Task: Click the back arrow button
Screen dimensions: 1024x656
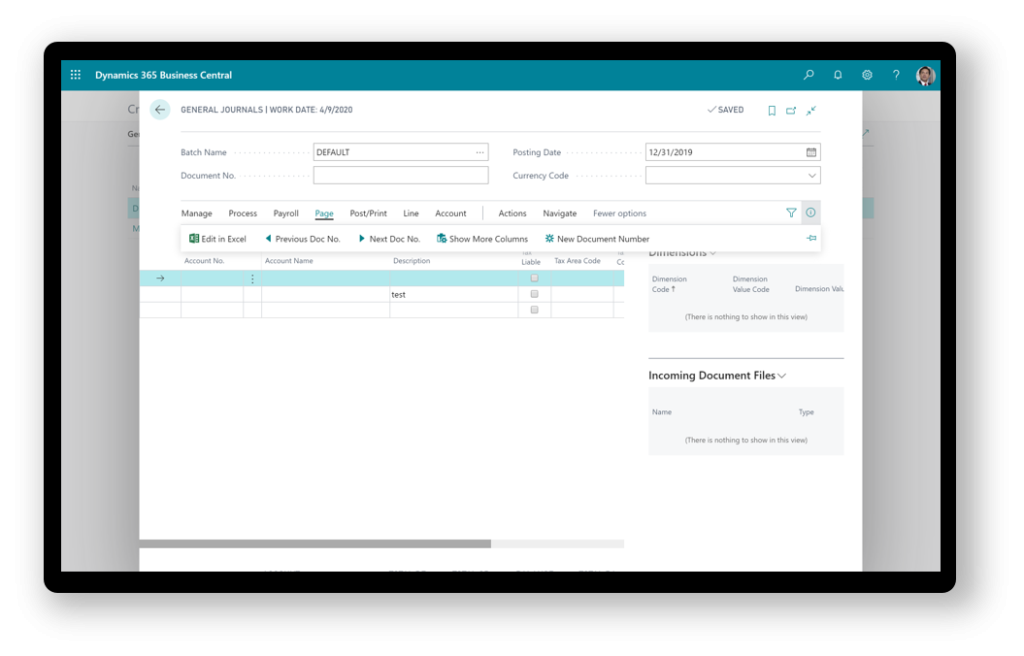Action: (x=160, y=110)
